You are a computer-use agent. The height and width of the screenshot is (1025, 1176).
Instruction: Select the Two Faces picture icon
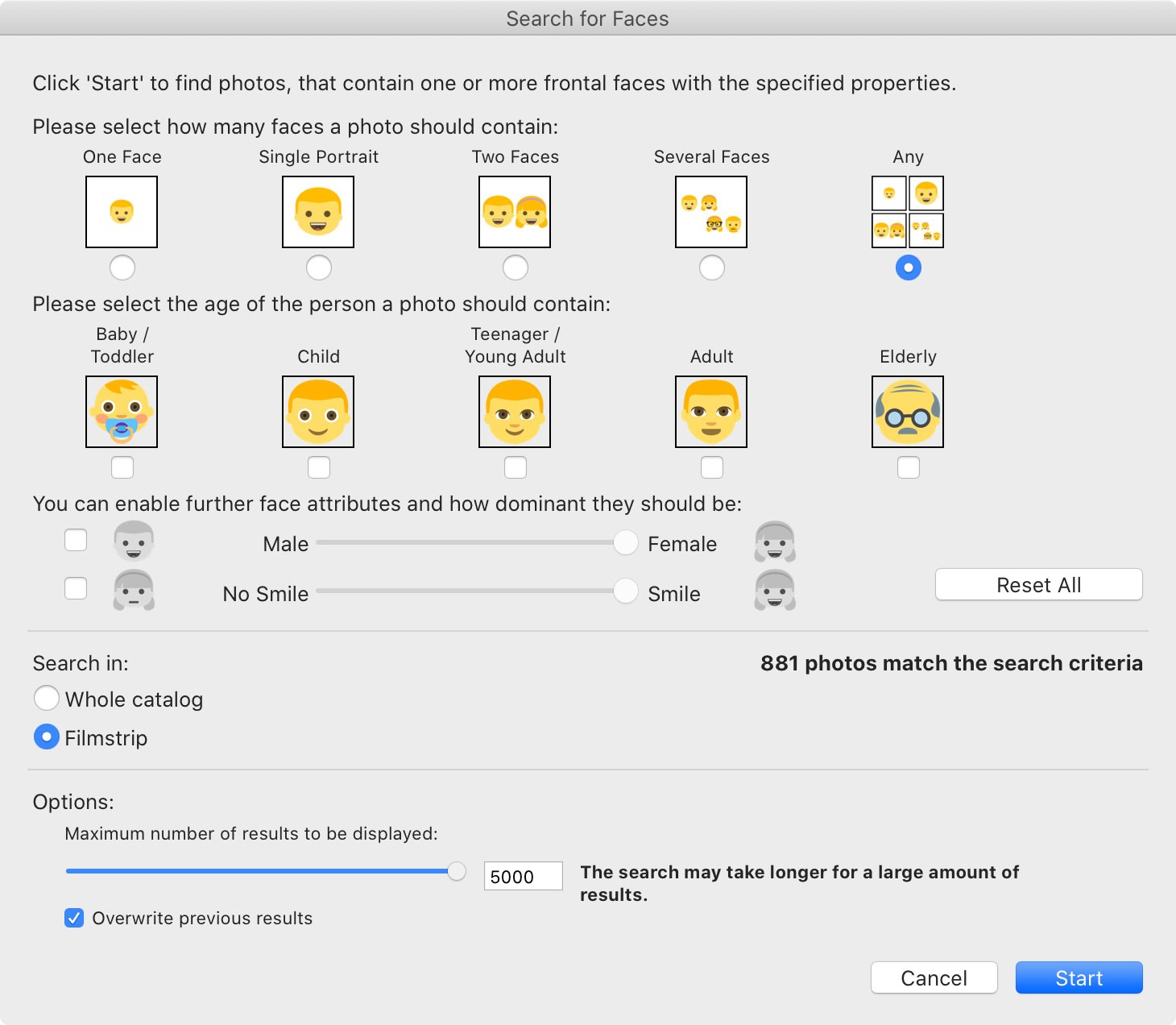515,212
